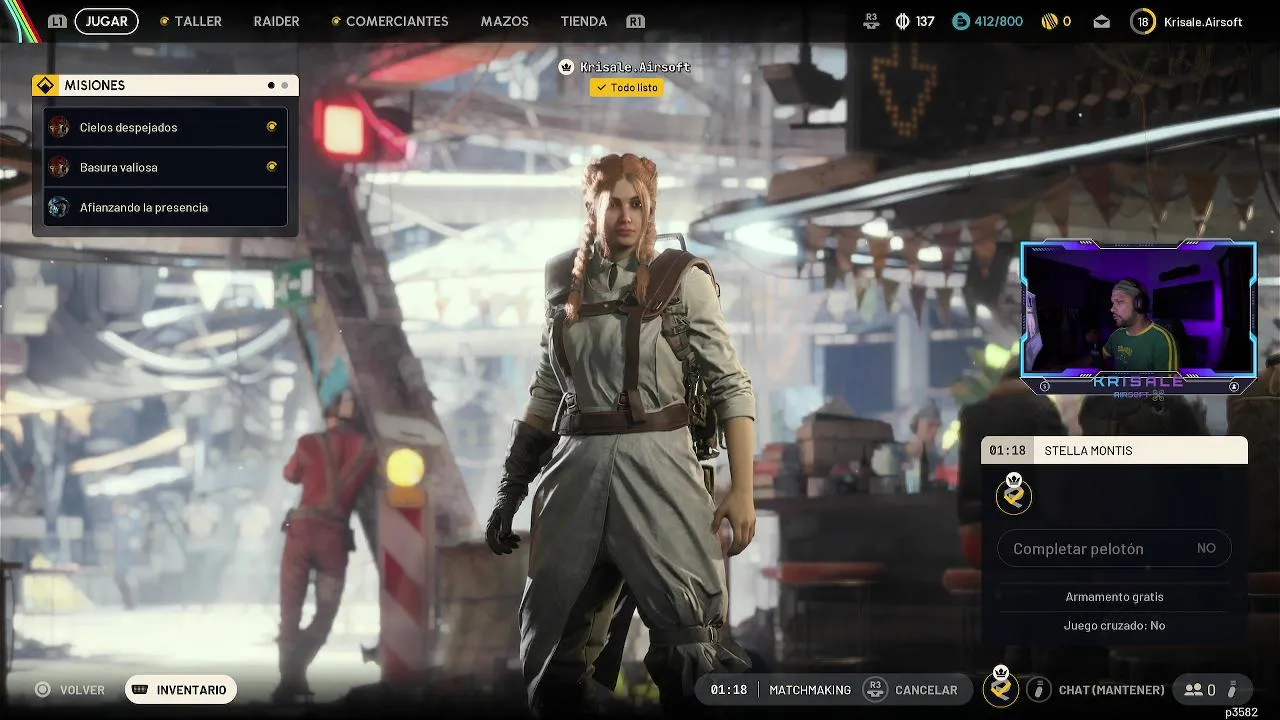The width and height of the screenshot is (1280, 720).
Task: Click the circle icon beside VOLVER
Action: pos(42,690)
